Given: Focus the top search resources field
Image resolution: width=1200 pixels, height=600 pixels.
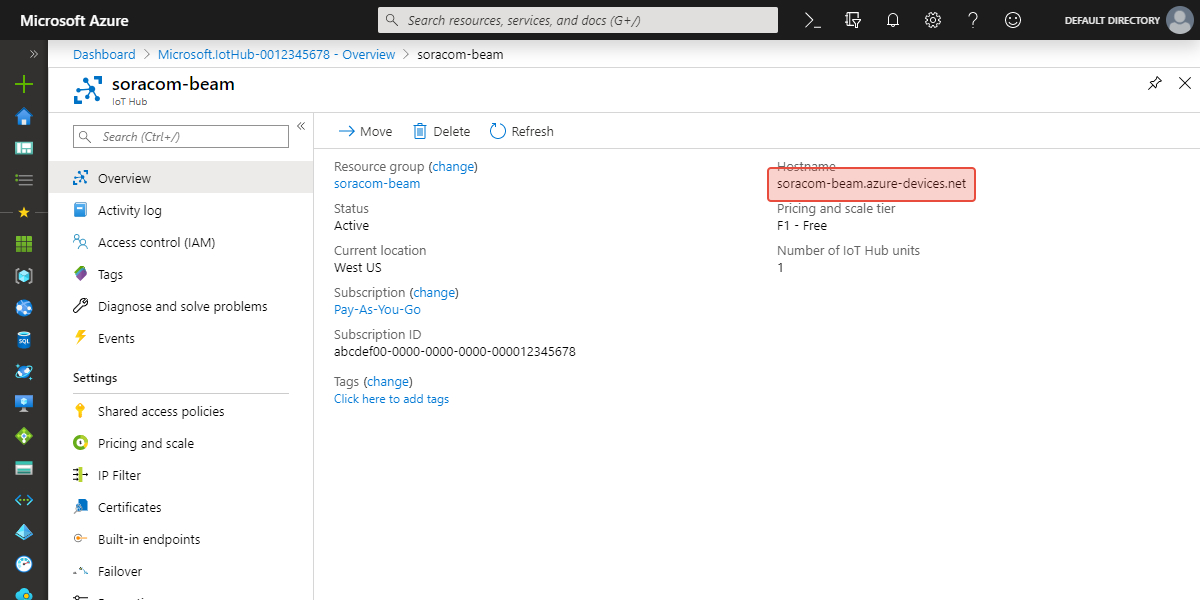Looking at the screenshot, I should coord(578,20).
